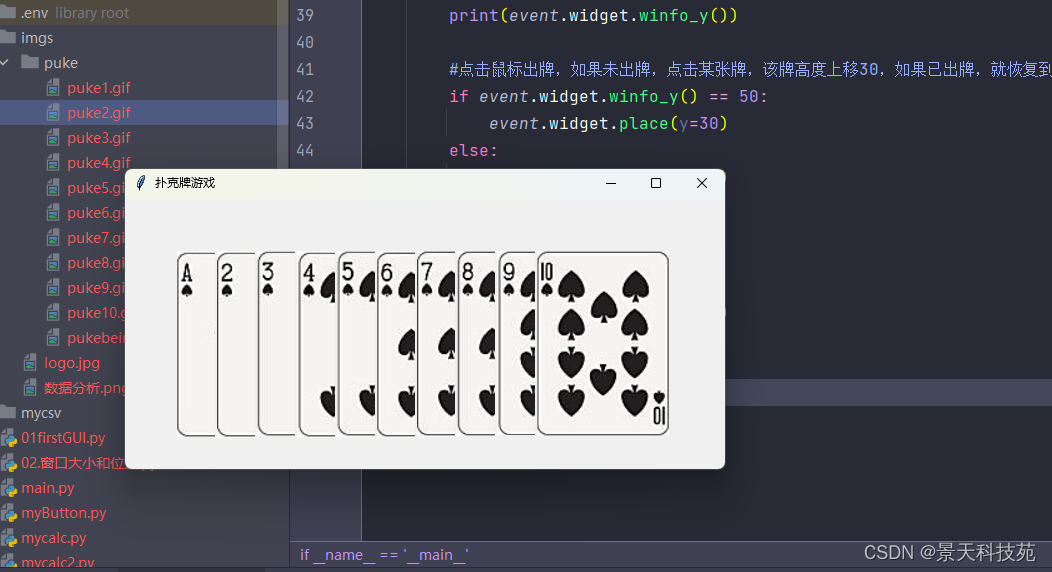Screen dimensions: 1052x572
Task: Click the puke10 file icon
Action: tap(53, 312)
